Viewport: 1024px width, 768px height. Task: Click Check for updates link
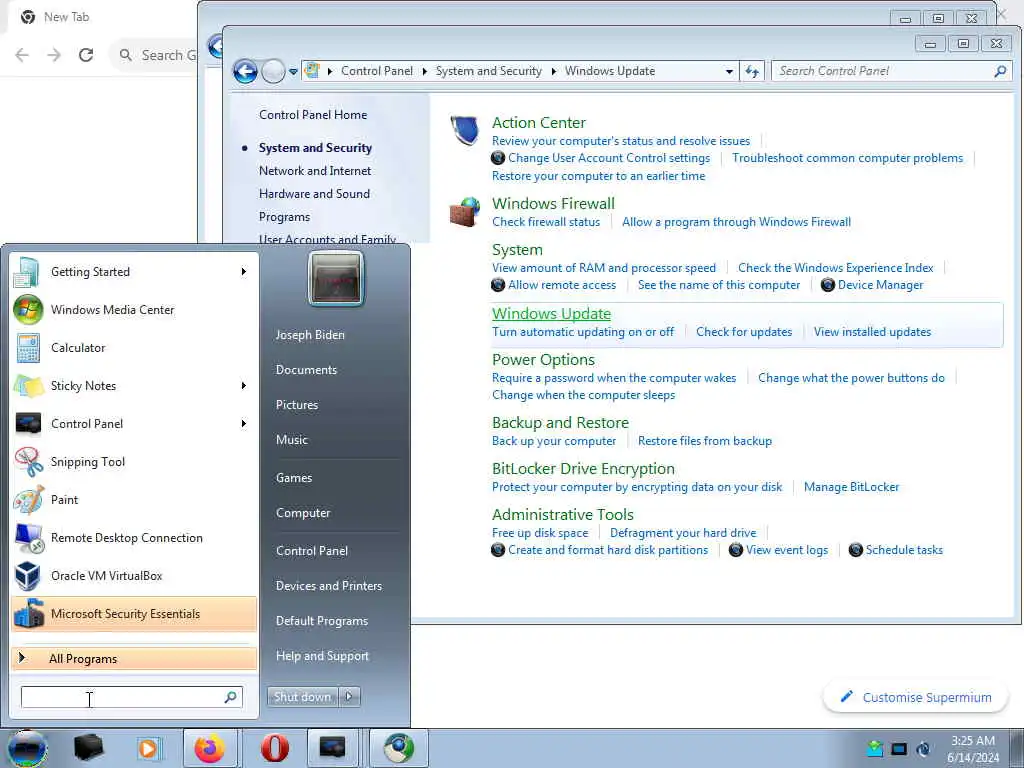744,332
